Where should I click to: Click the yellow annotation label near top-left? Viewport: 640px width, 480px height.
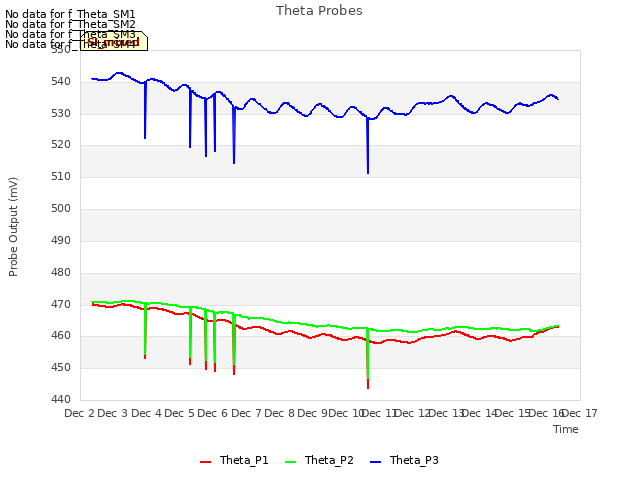point(114,41)
